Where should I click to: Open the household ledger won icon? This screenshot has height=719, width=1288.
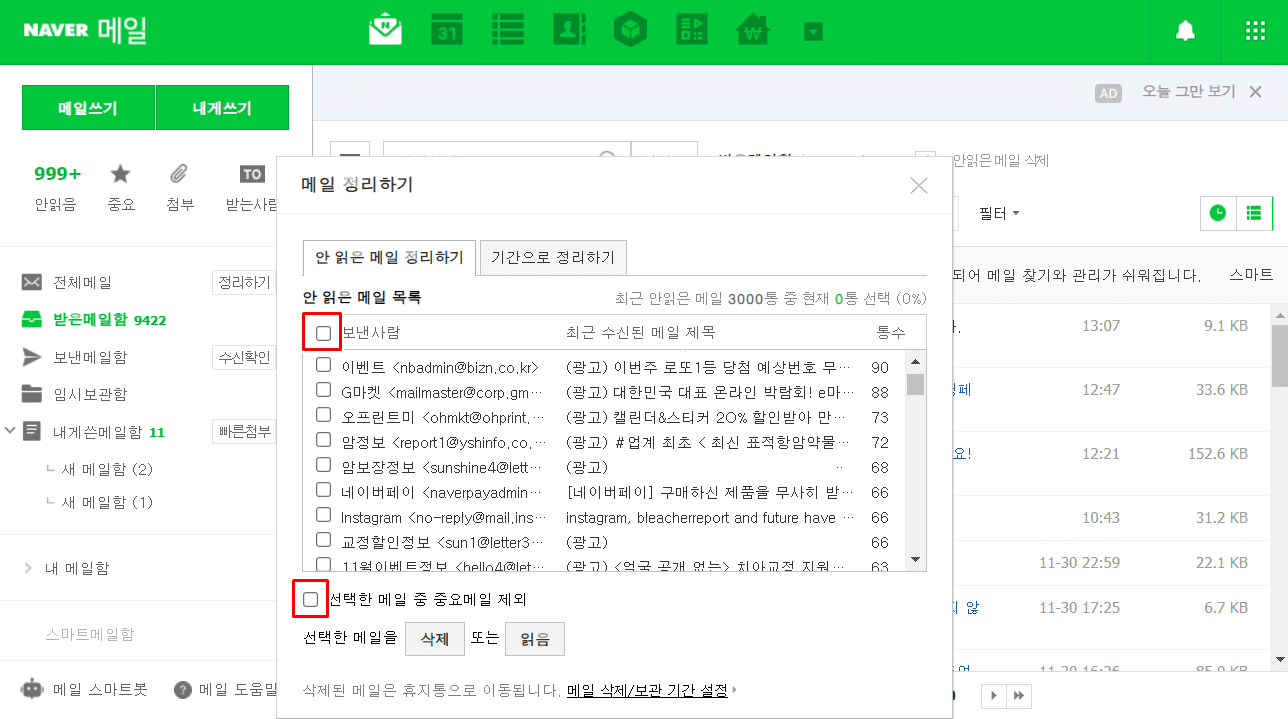754,30
